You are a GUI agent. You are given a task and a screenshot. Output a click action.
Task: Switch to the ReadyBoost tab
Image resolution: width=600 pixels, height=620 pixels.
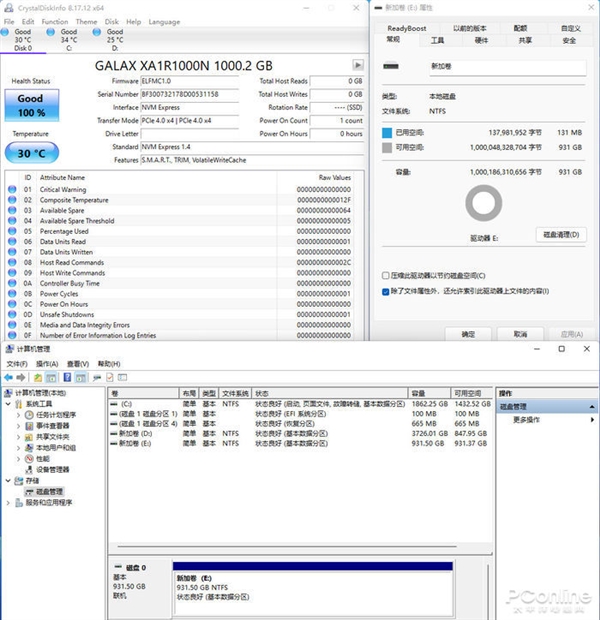407,28
